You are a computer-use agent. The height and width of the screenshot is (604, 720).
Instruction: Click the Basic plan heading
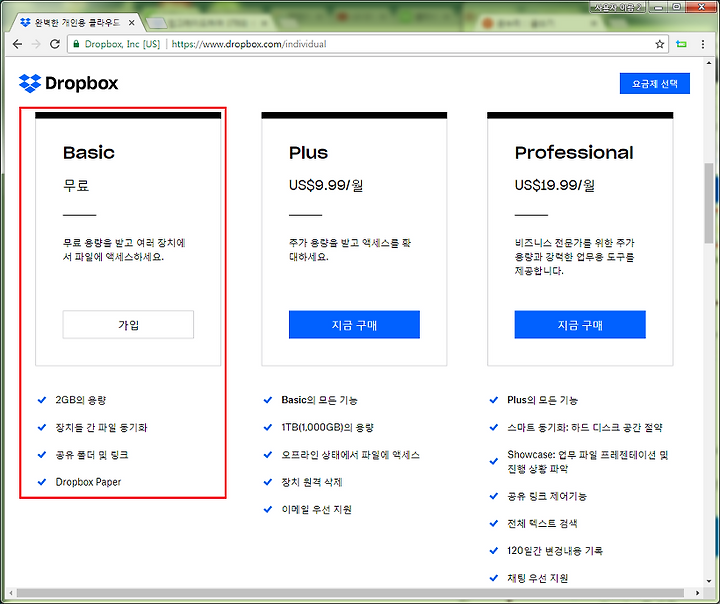89,152
